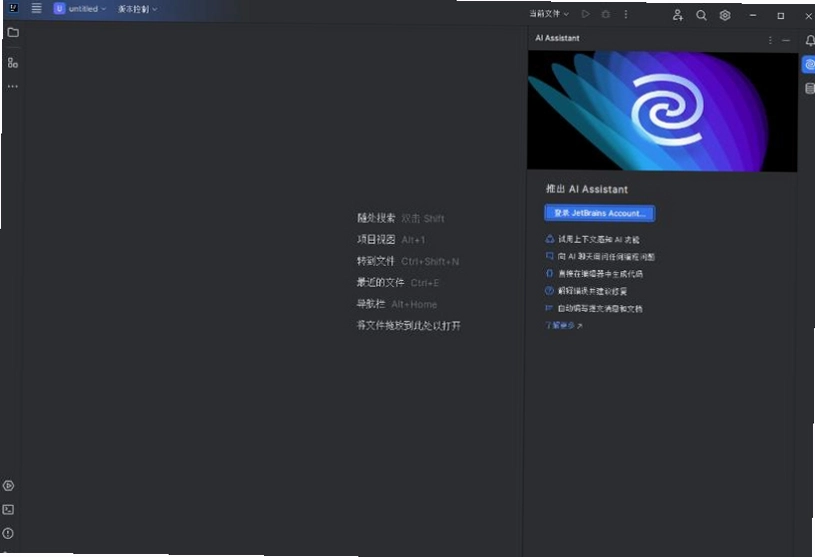
Task: Click the 向 AI 聊天 feature line
Action: (x=600, y=257)
